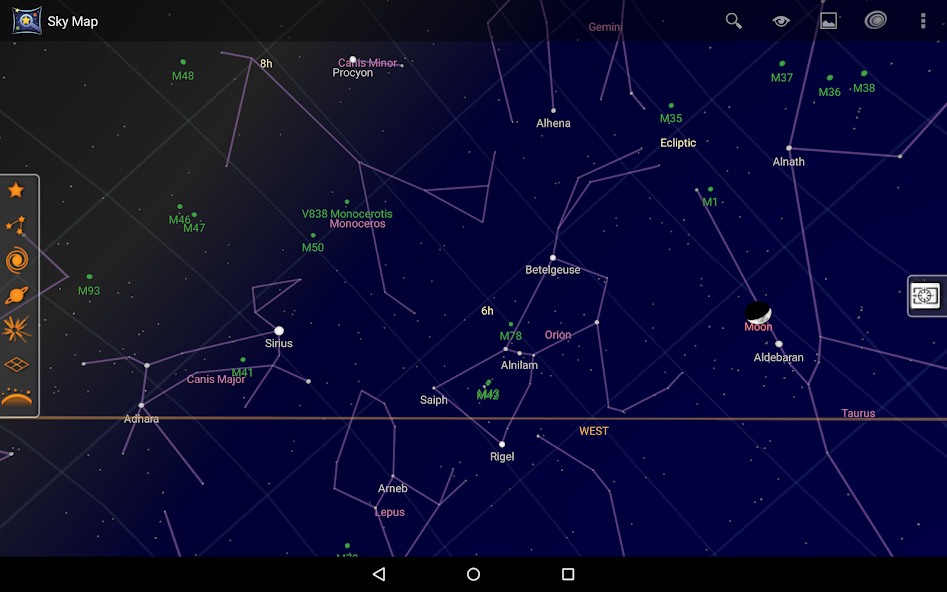The image size is (947, 592).
Task: Toggle the planets layer Saturn icon
Action: pos(17,294)
